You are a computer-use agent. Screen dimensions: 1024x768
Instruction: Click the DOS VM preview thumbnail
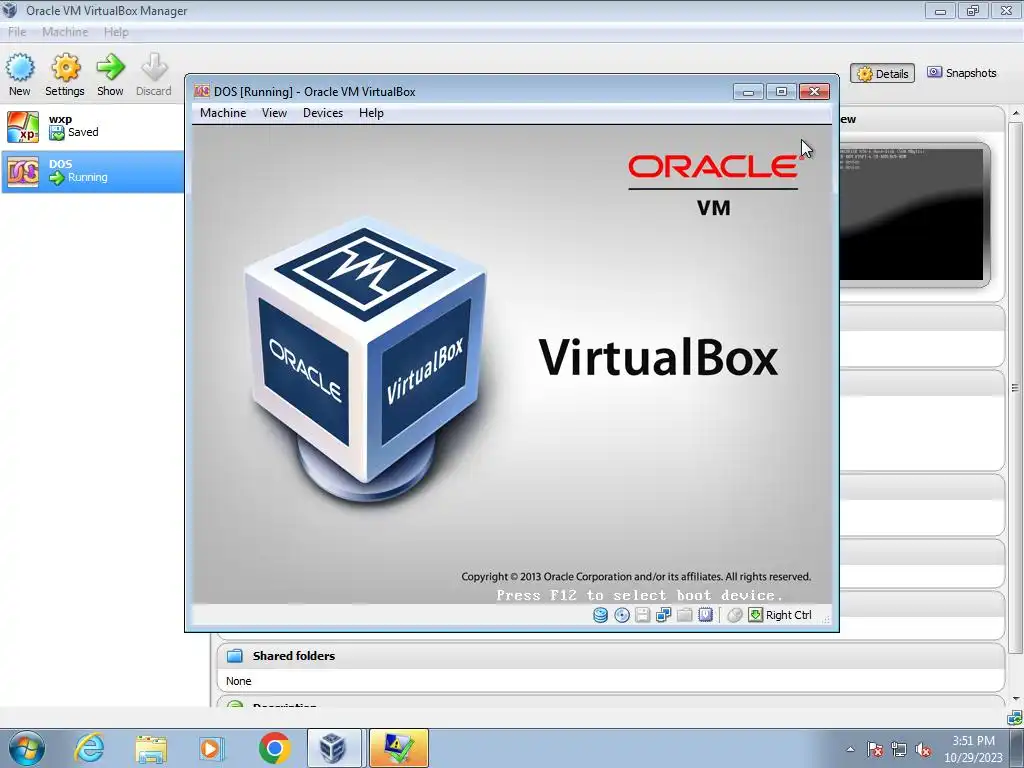(x=912, y=215)
